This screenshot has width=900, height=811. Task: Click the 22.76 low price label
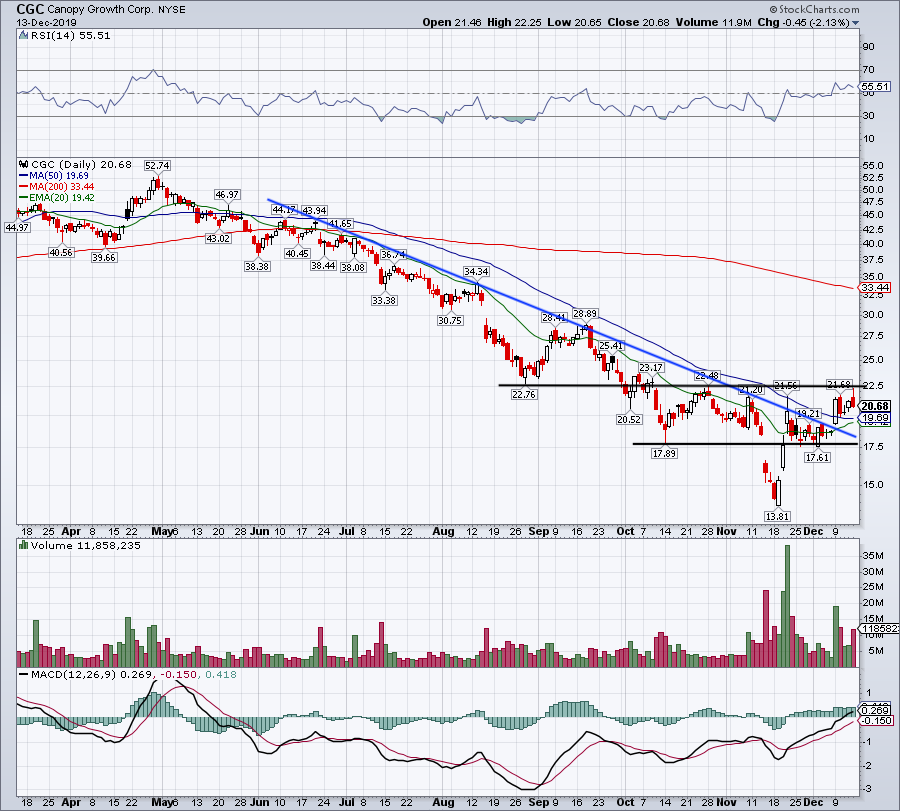(524, 395)
